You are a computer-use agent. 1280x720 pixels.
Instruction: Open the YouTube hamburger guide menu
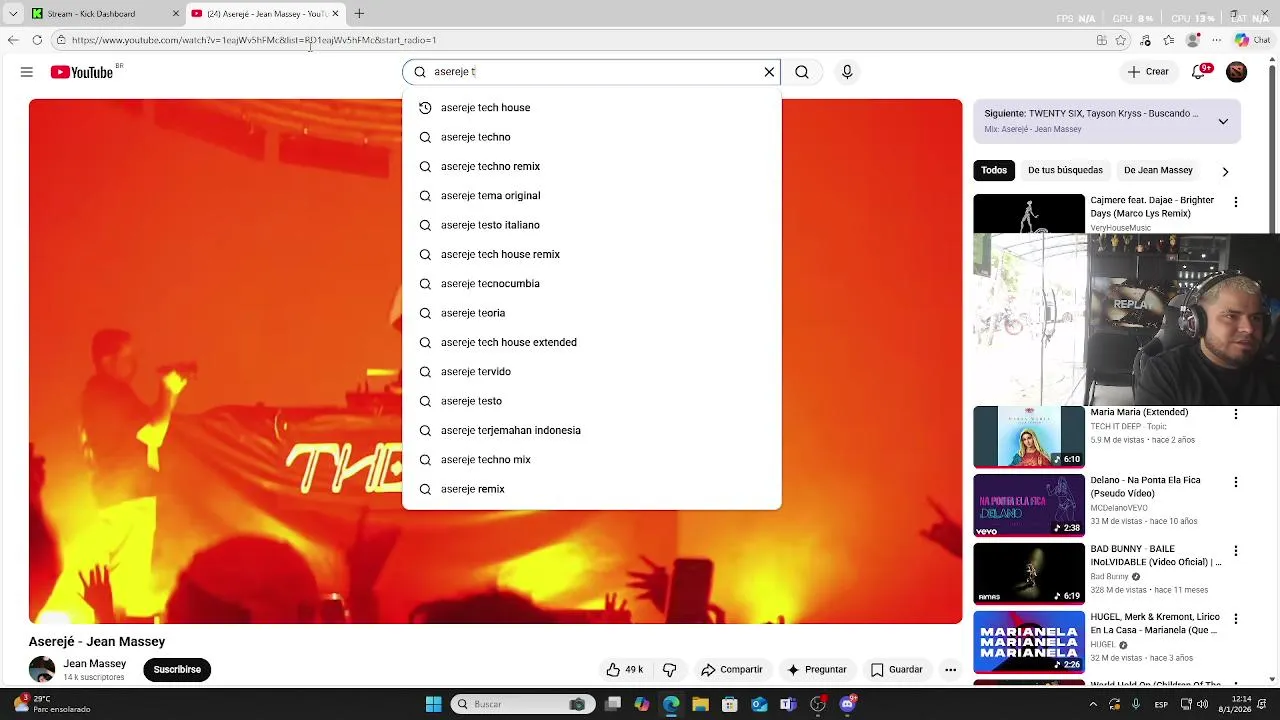coord(27,72)
